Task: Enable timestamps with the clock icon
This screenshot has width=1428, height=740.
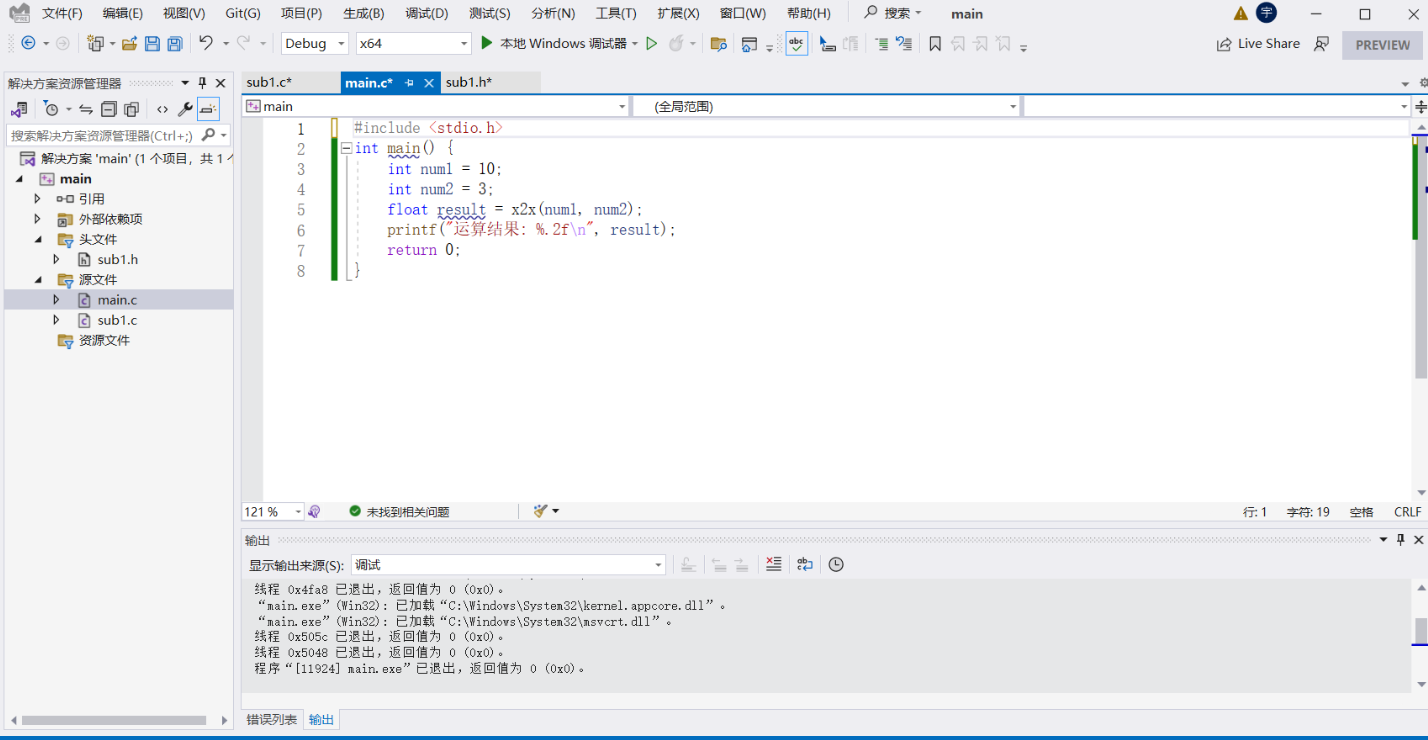Action: pos(835,564)
